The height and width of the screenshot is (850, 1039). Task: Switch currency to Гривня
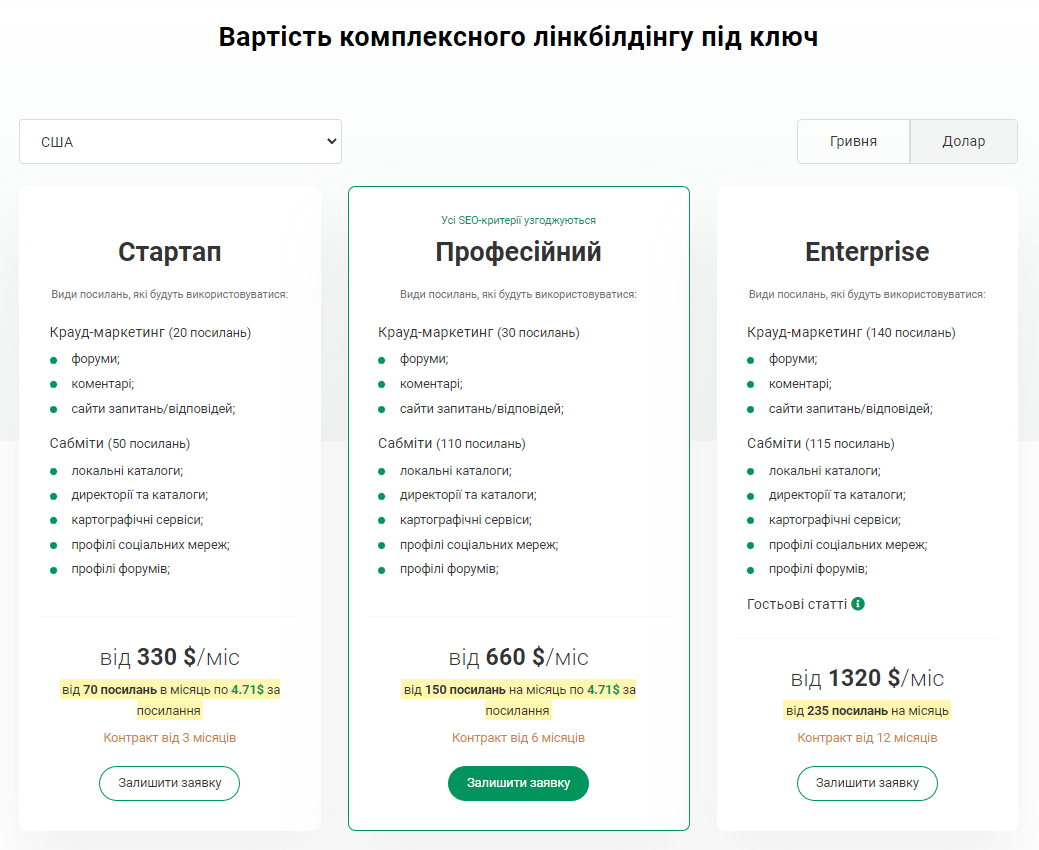click(x=853, y=141)
